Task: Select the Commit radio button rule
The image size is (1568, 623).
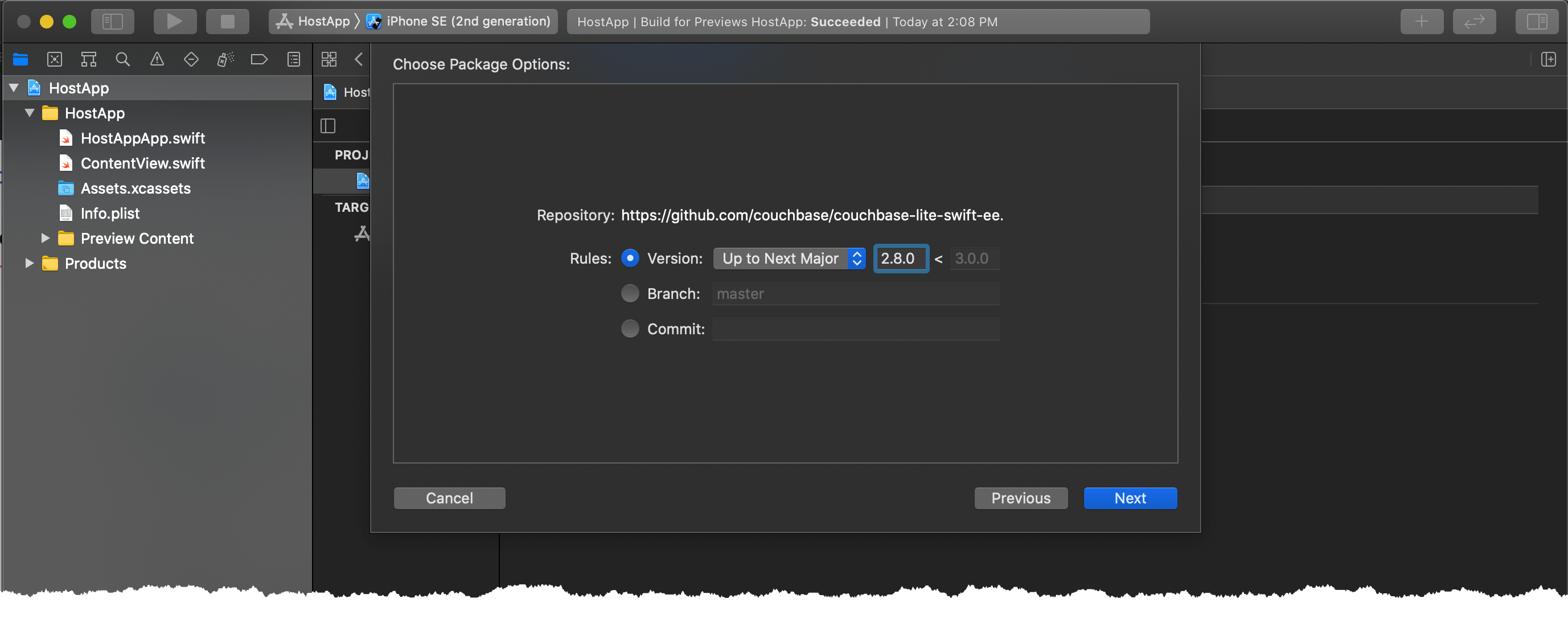Action: pos(630,328)
